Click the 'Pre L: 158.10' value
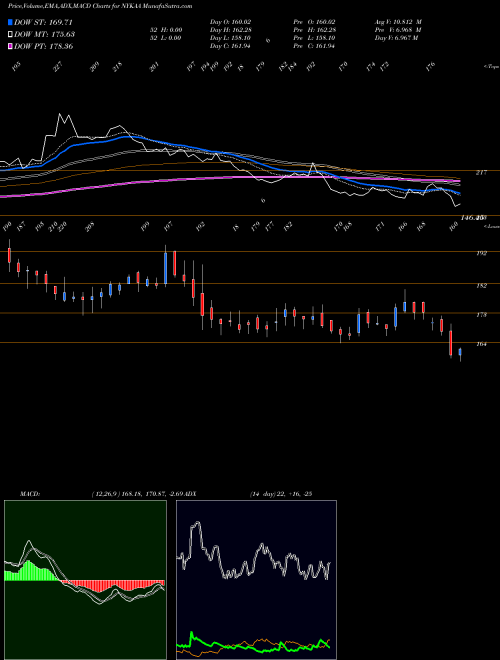 tap(316, 38)
